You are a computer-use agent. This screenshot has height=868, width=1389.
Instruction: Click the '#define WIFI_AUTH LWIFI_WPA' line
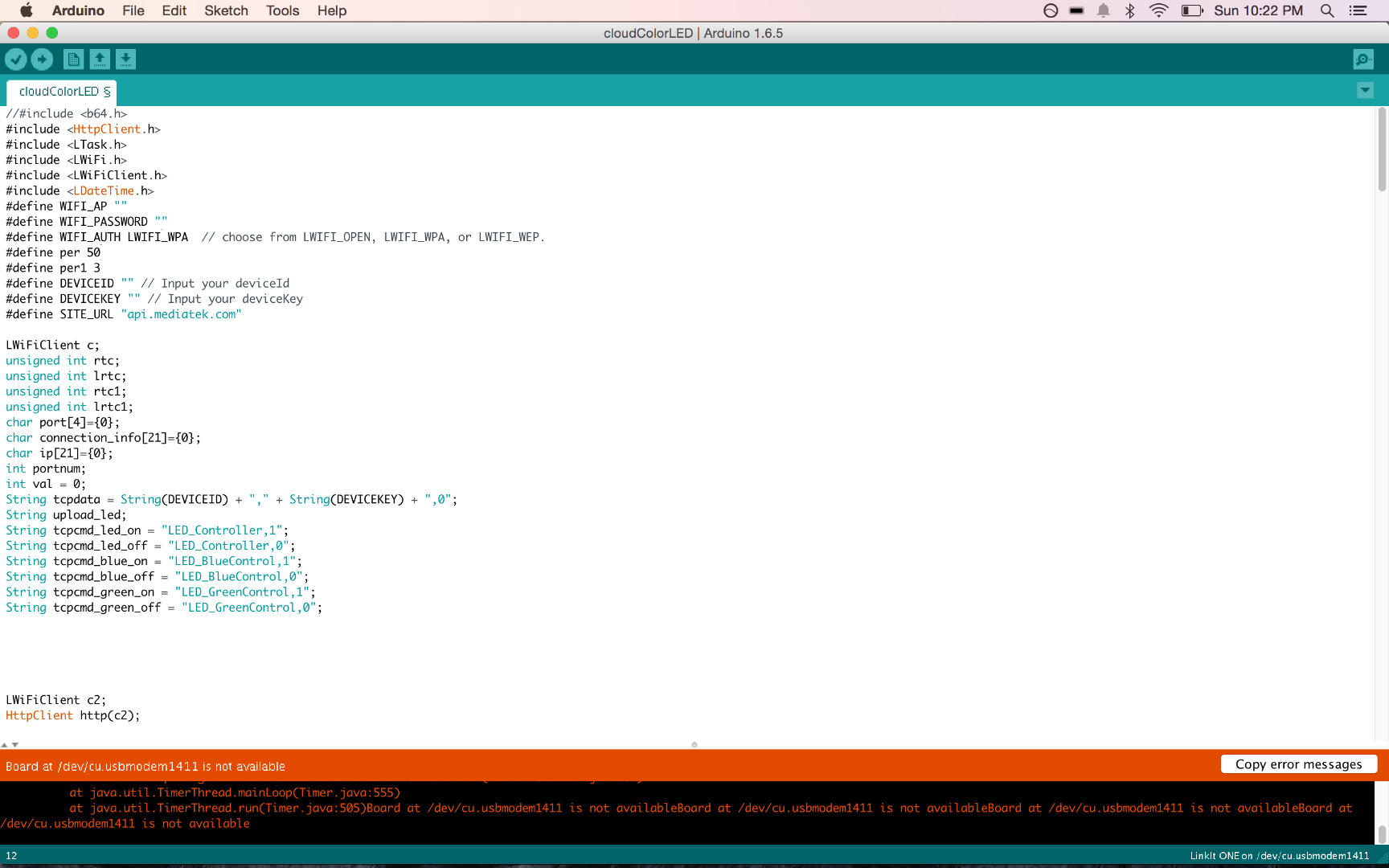[275, 236]
